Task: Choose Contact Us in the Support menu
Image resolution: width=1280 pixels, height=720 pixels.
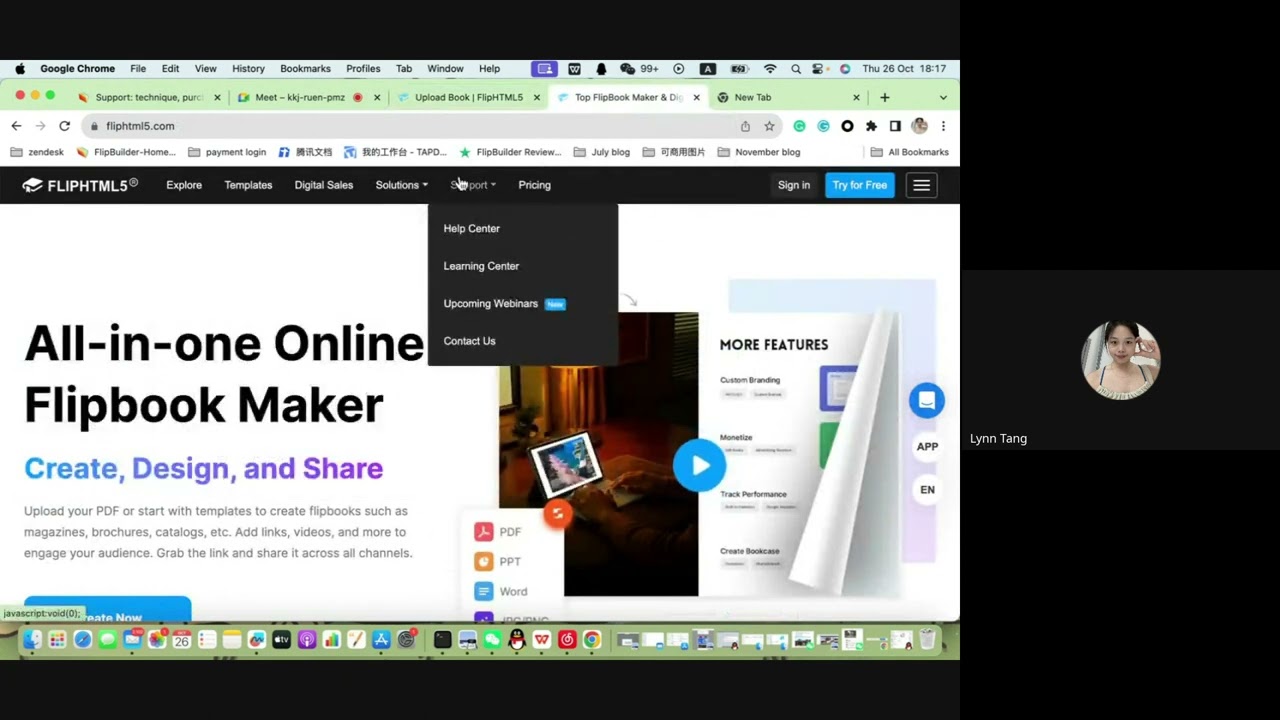Action: point(469,341)
